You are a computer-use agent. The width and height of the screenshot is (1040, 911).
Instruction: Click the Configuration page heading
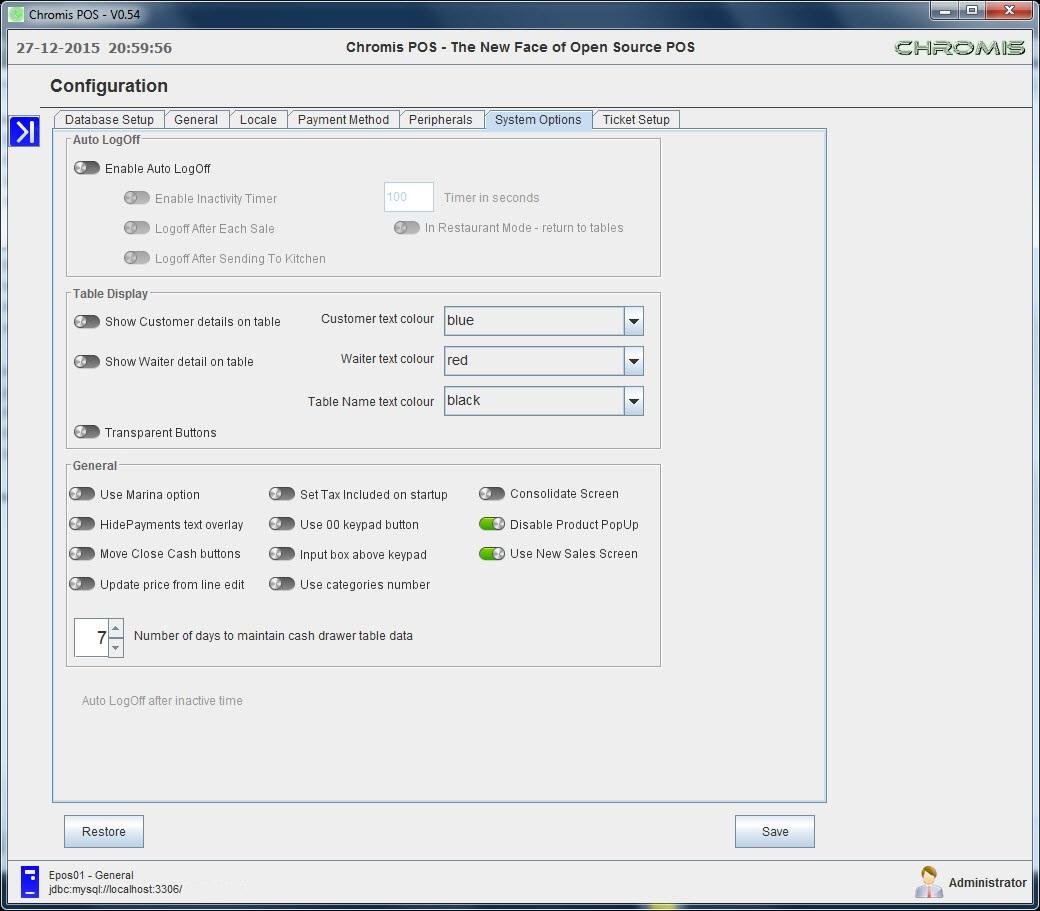click(109, 86)
